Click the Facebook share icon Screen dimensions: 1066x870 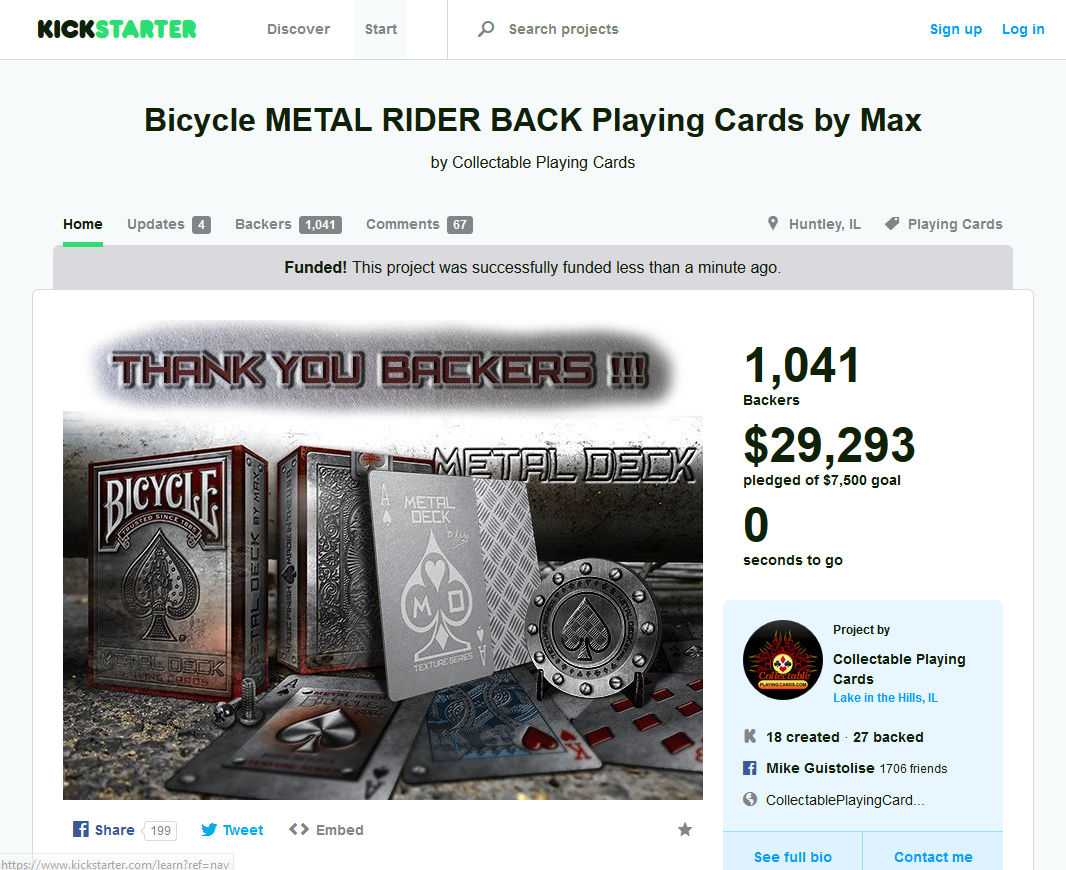(81, 829)
